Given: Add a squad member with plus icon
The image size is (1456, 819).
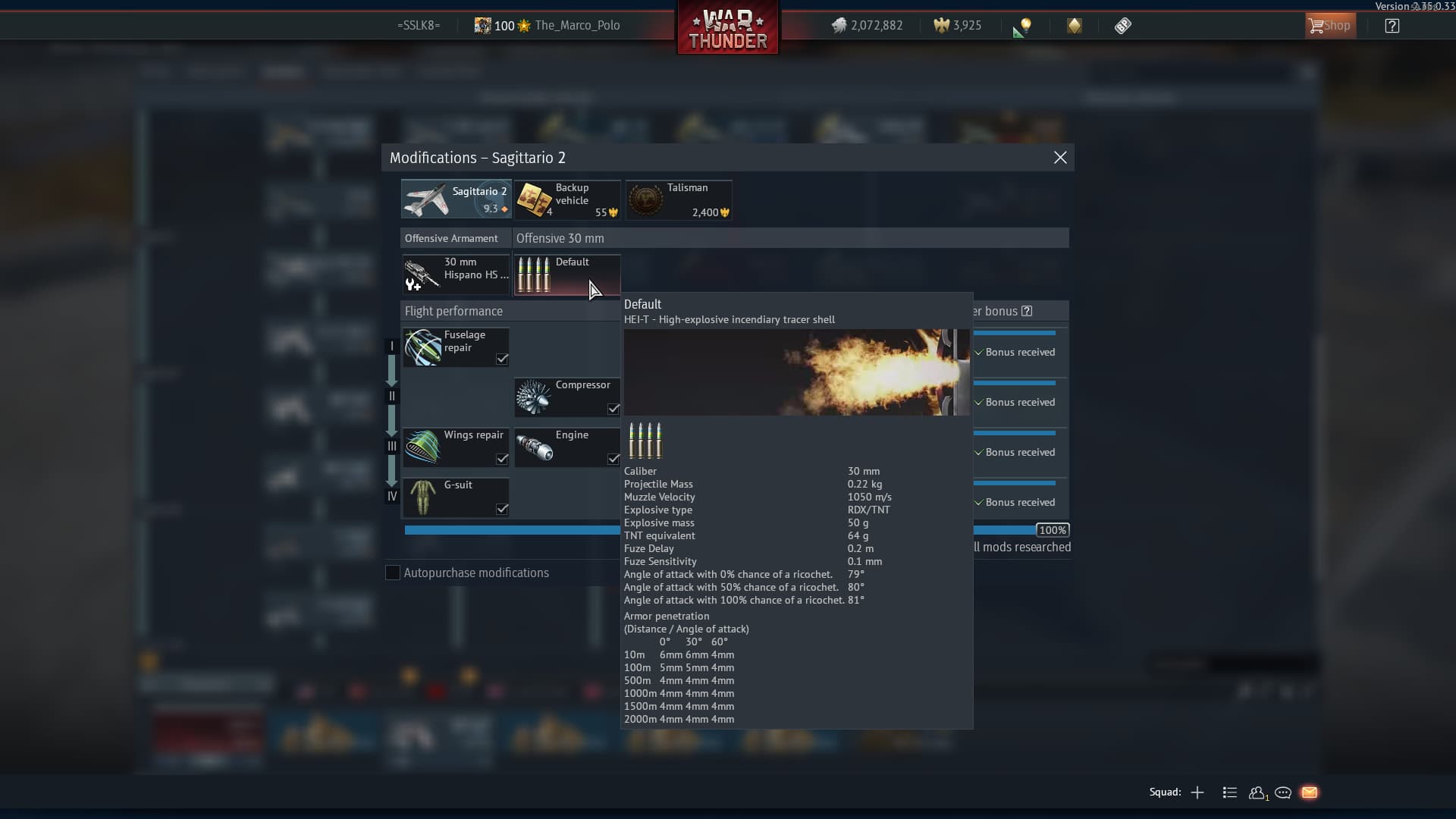Looking at the screenshot, I should (x=1197, y=792).
